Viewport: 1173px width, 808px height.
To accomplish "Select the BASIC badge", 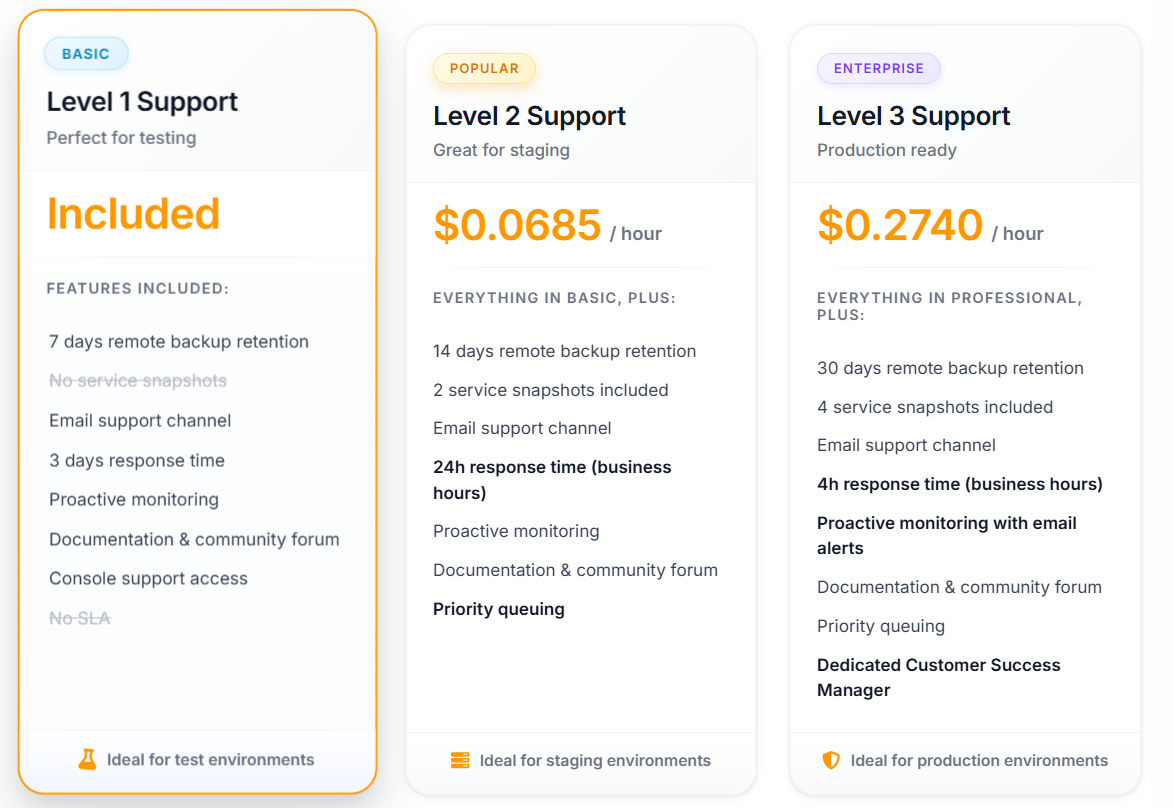I will (86, 54).
